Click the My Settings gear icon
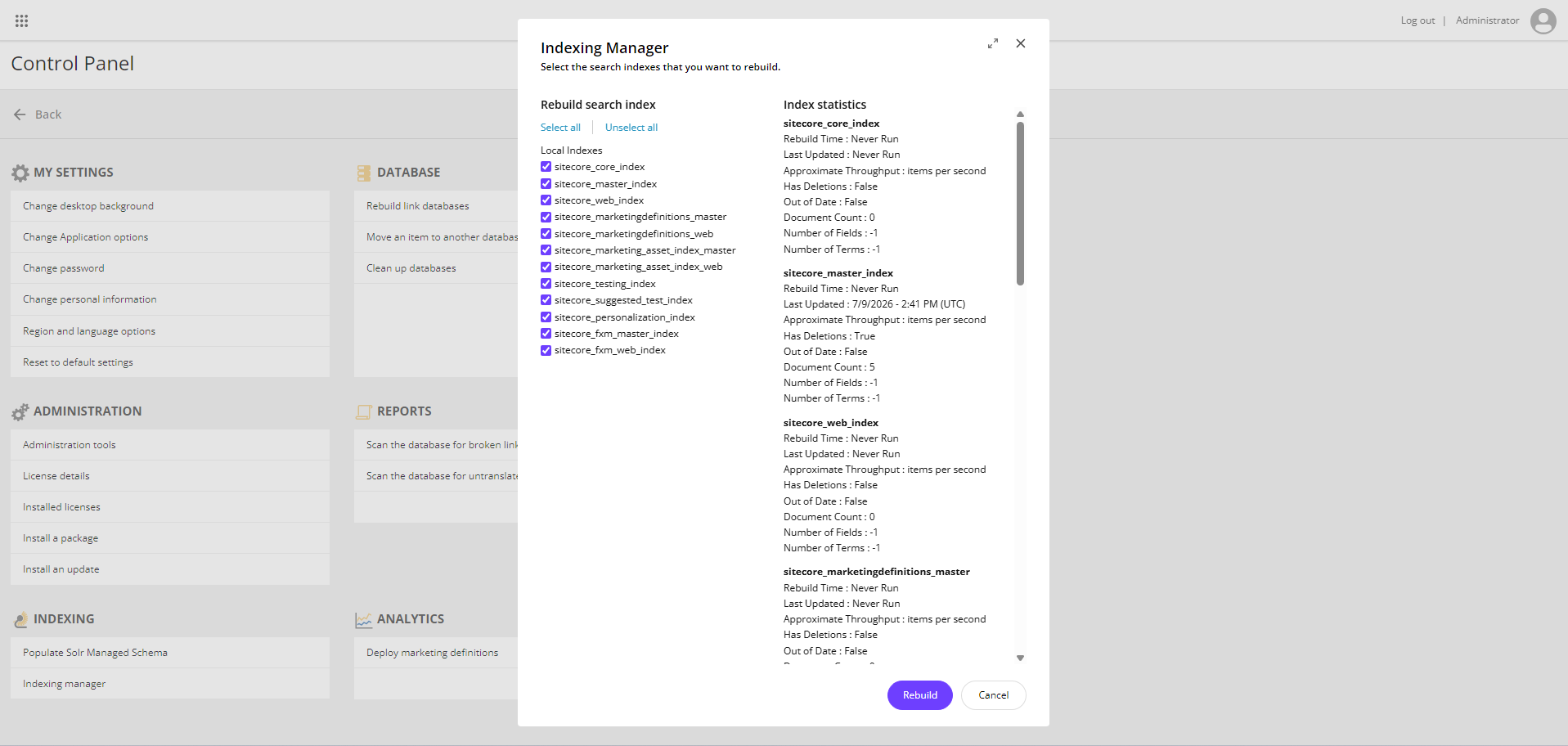The image size is (1568, 746). 20,173
